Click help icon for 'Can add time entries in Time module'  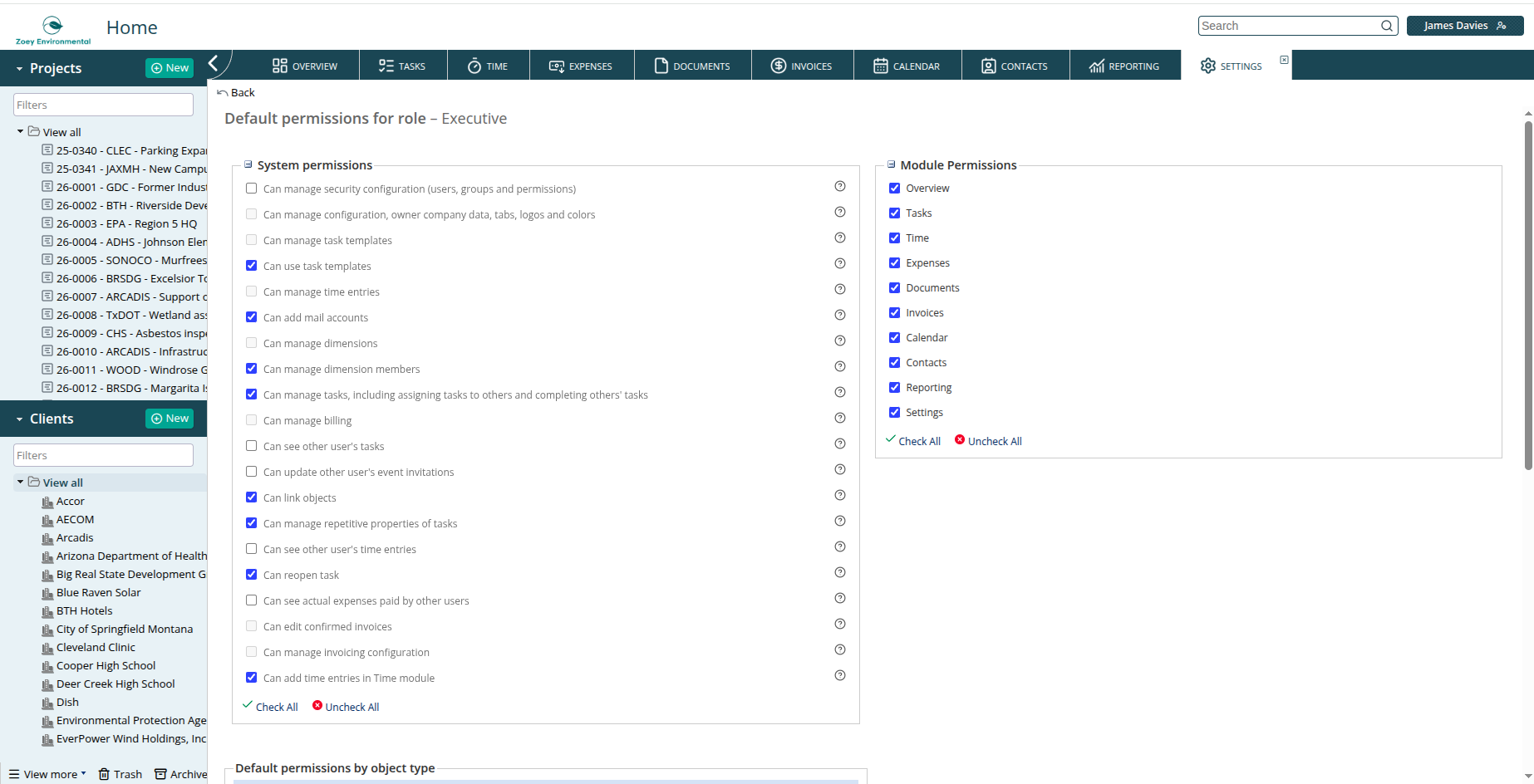[x=840, y=676]
